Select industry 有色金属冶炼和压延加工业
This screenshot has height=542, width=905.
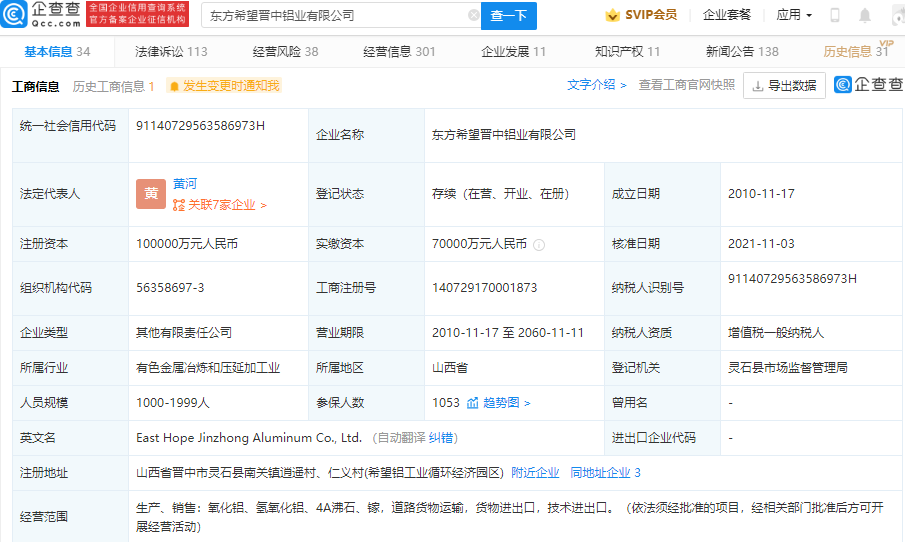click(208, 368)
